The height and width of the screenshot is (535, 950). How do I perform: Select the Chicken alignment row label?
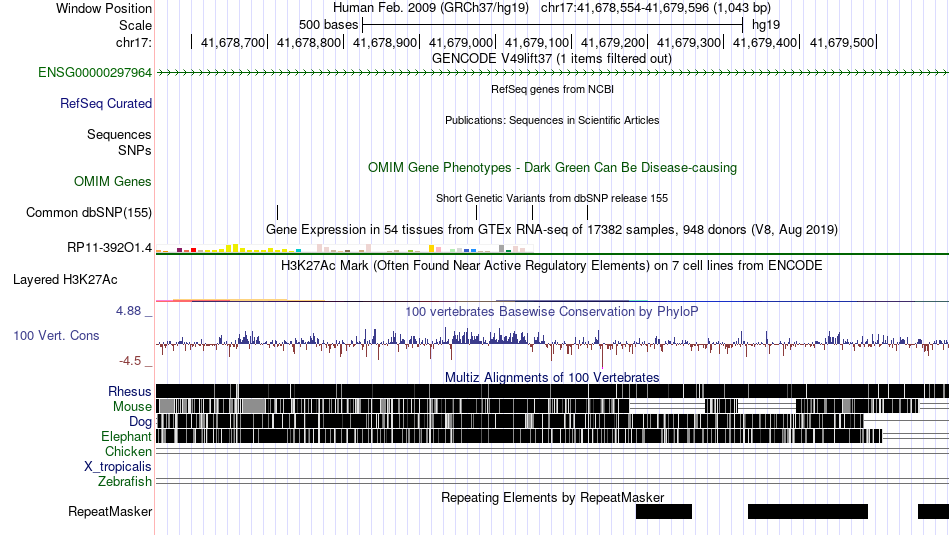128,451
